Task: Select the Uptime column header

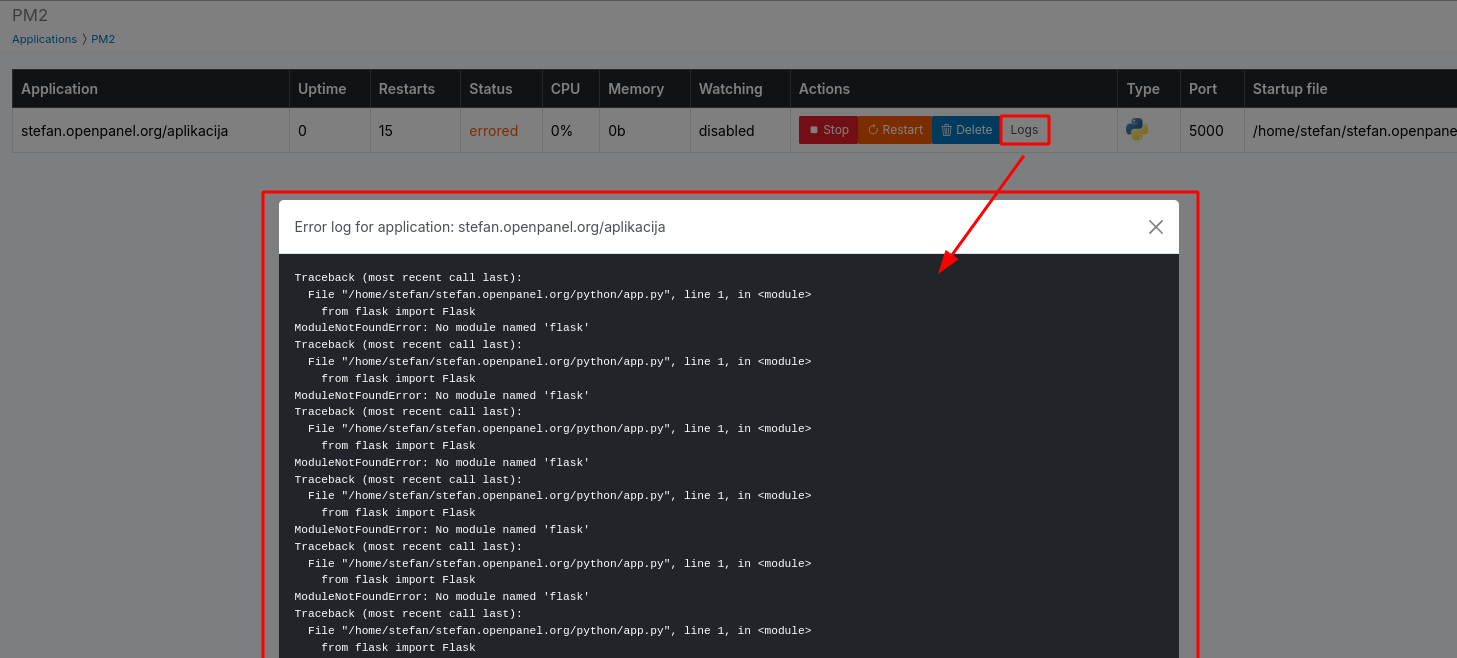Action: tap(330, 88)
